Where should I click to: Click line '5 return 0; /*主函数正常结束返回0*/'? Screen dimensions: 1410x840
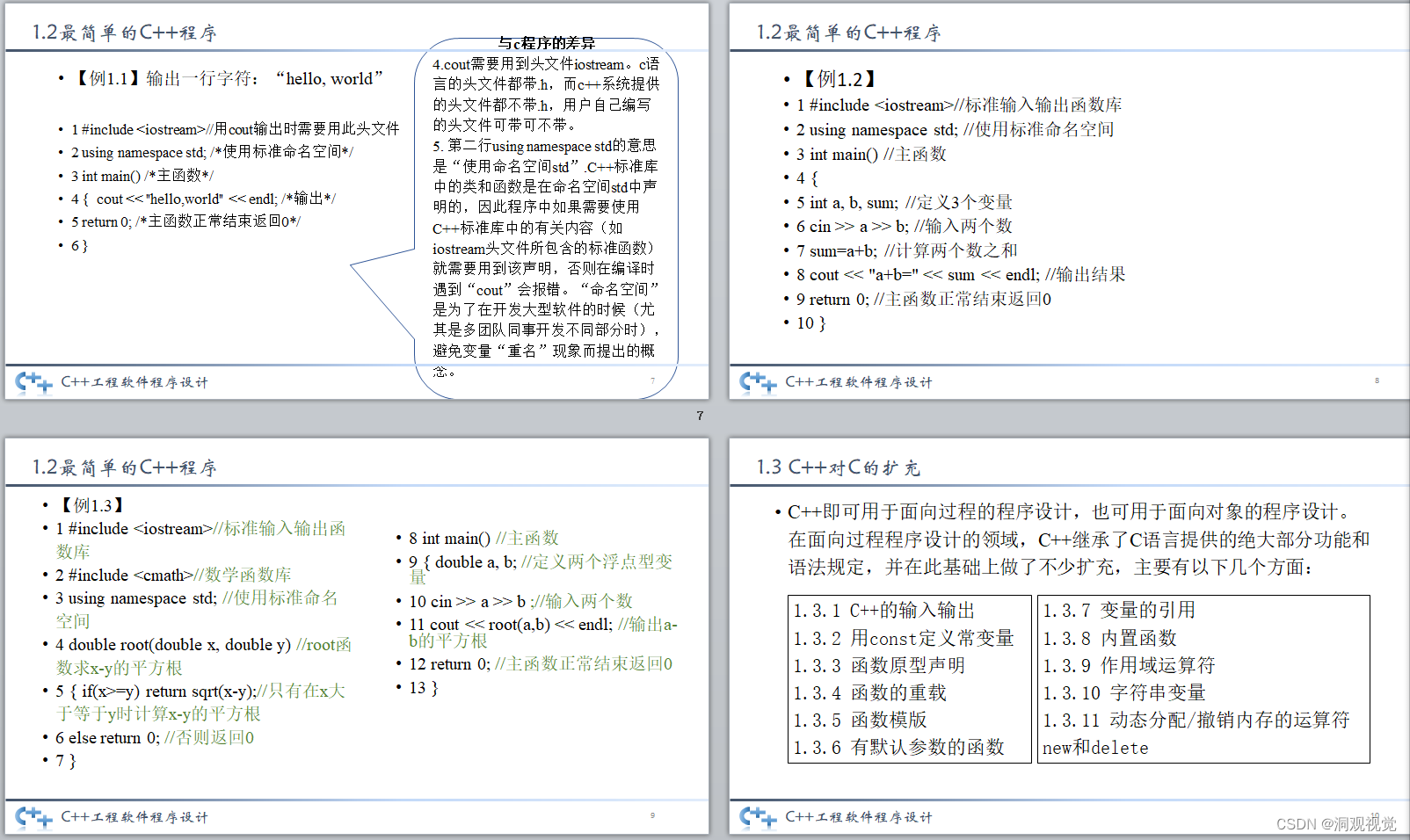[185, 221]
